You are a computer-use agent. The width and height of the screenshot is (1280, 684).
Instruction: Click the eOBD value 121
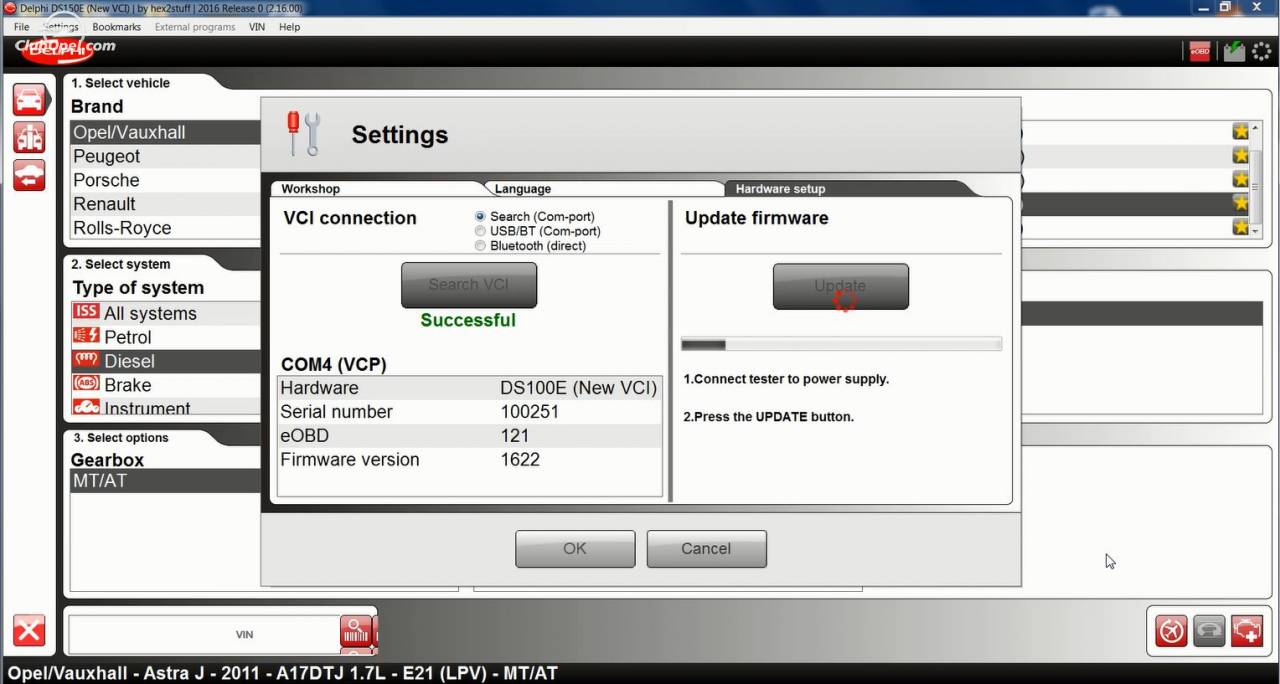(515, 436)
